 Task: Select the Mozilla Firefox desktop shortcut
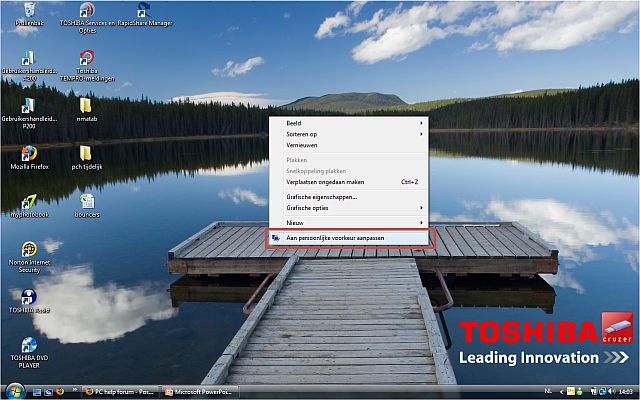click(x=29, y=158)
